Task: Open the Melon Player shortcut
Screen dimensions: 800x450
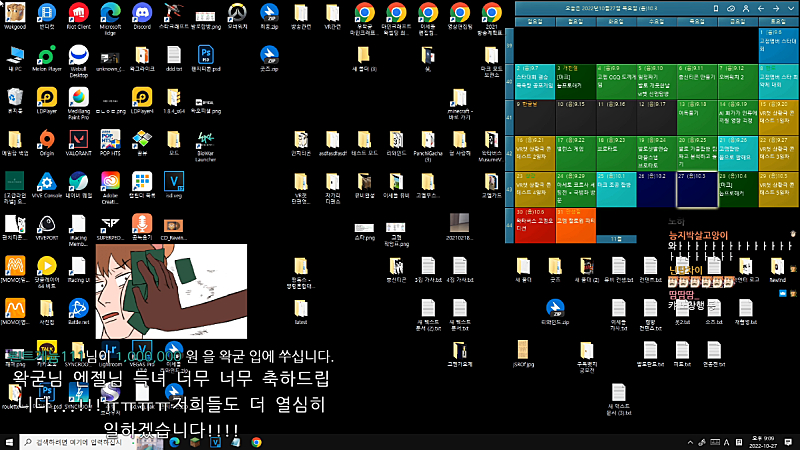Action: (47, 56)
